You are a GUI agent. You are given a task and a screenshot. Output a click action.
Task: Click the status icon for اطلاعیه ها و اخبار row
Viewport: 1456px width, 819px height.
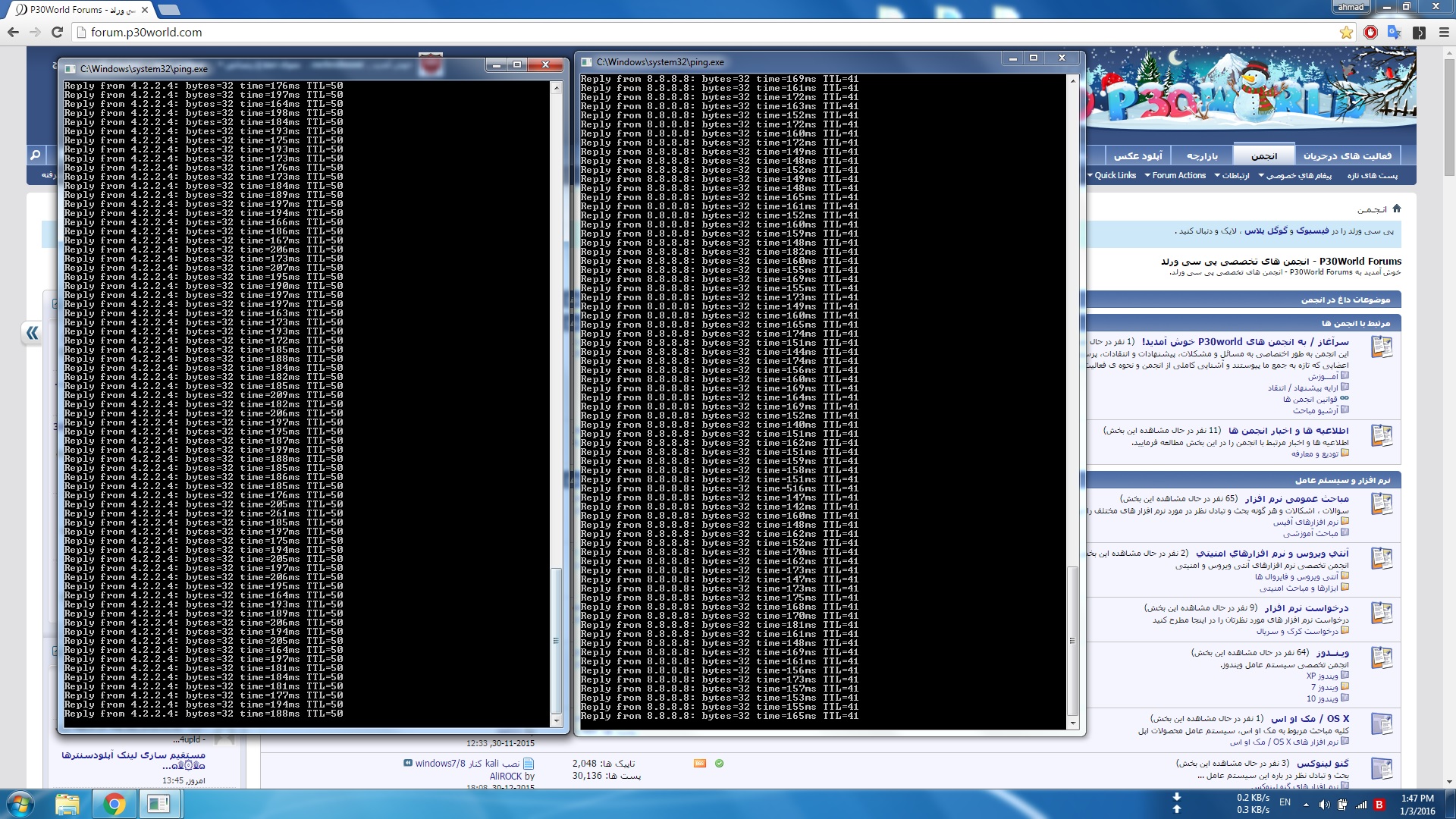[1382, 436]
